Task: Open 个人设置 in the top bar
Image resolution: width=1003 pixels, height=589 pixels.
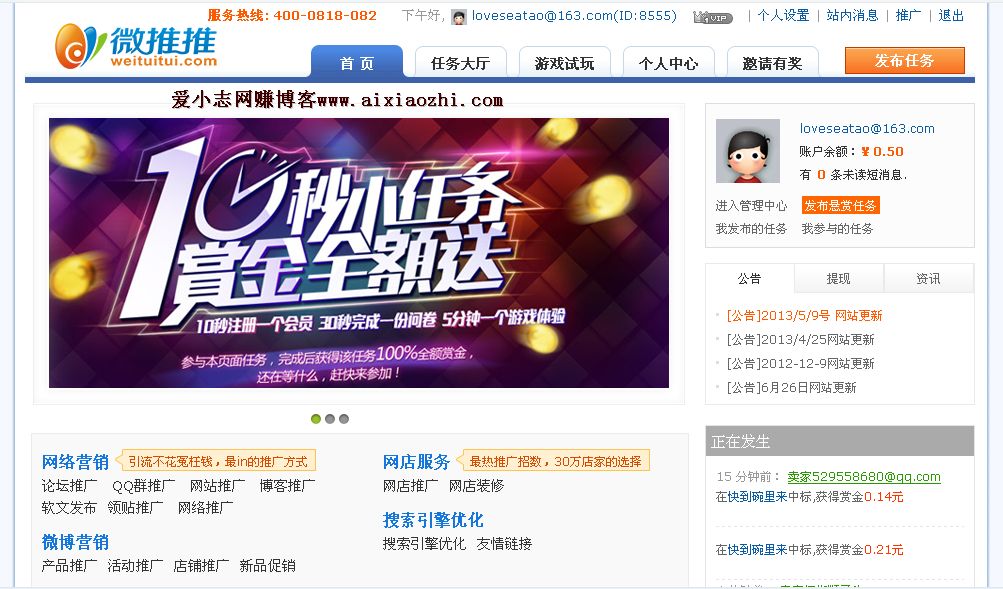Action: click(784, 15)
